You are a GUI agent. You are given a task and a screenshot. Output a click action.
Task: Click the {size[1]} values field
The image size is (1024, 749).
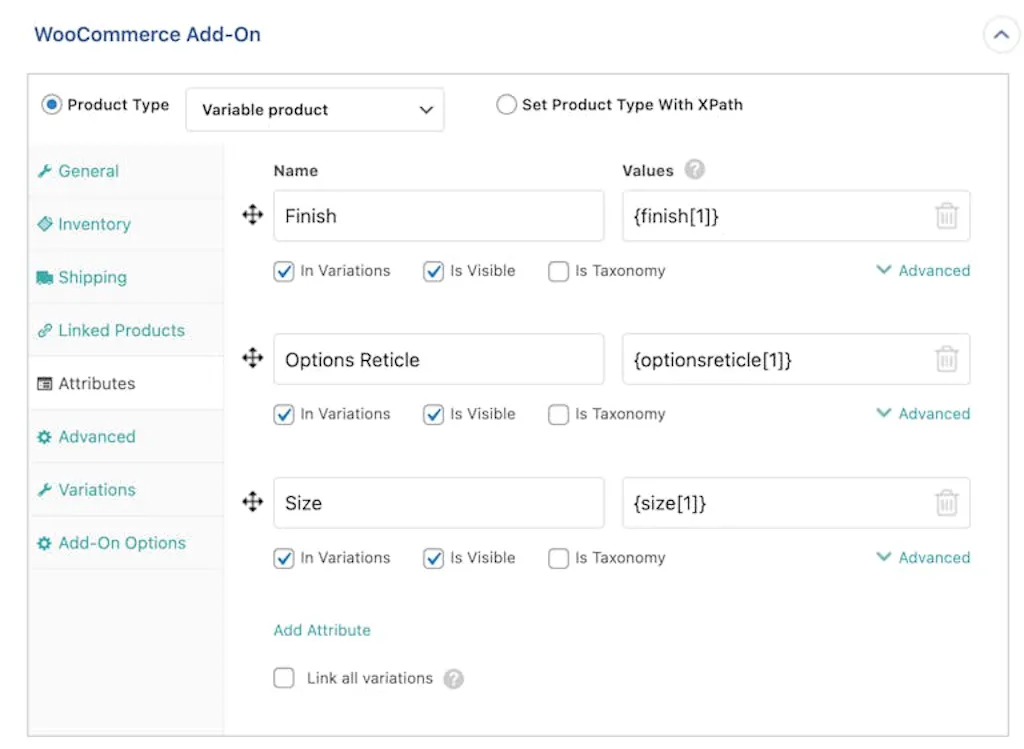pos(796,503)
